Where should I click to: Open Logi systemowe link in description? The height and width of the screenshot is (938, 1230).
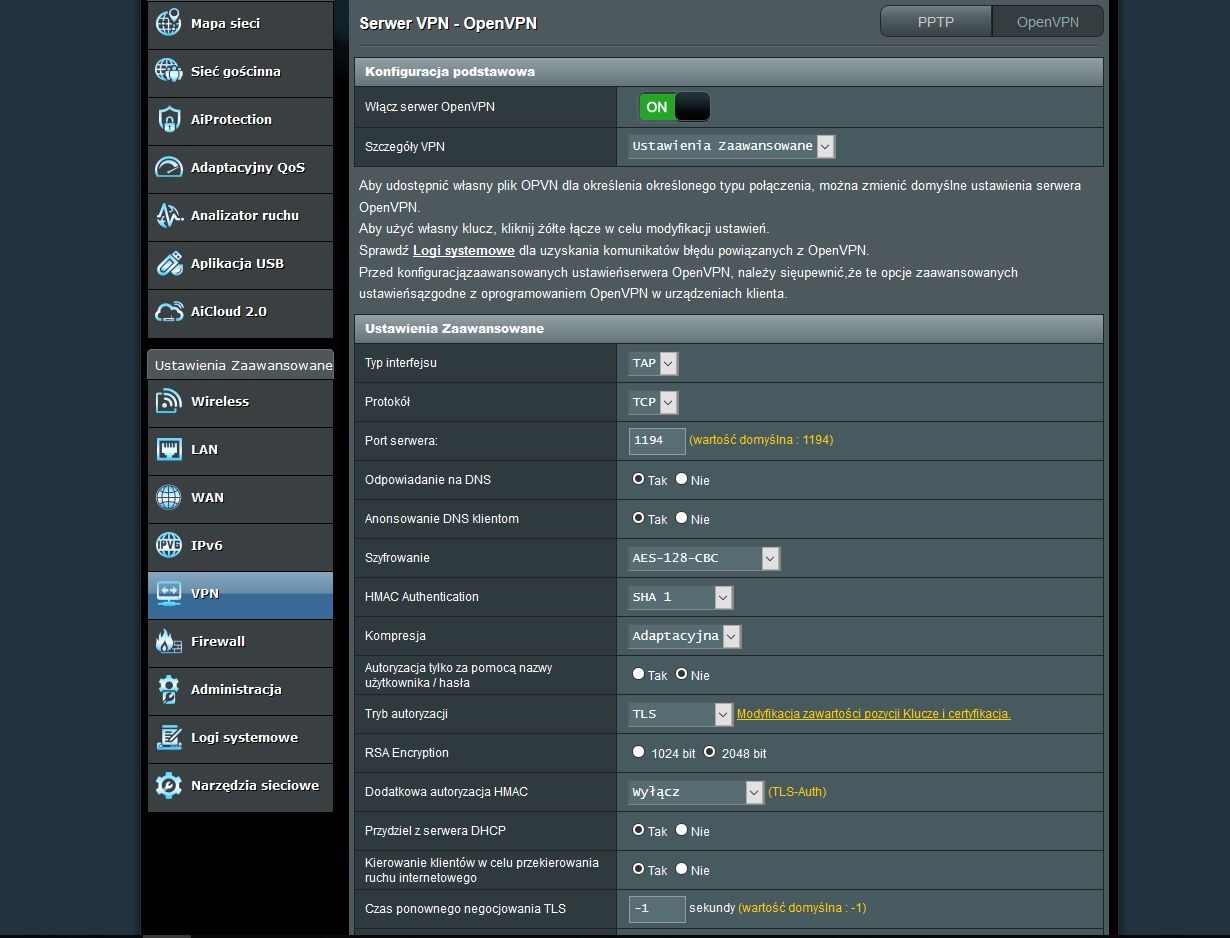(x=464, y=251)
